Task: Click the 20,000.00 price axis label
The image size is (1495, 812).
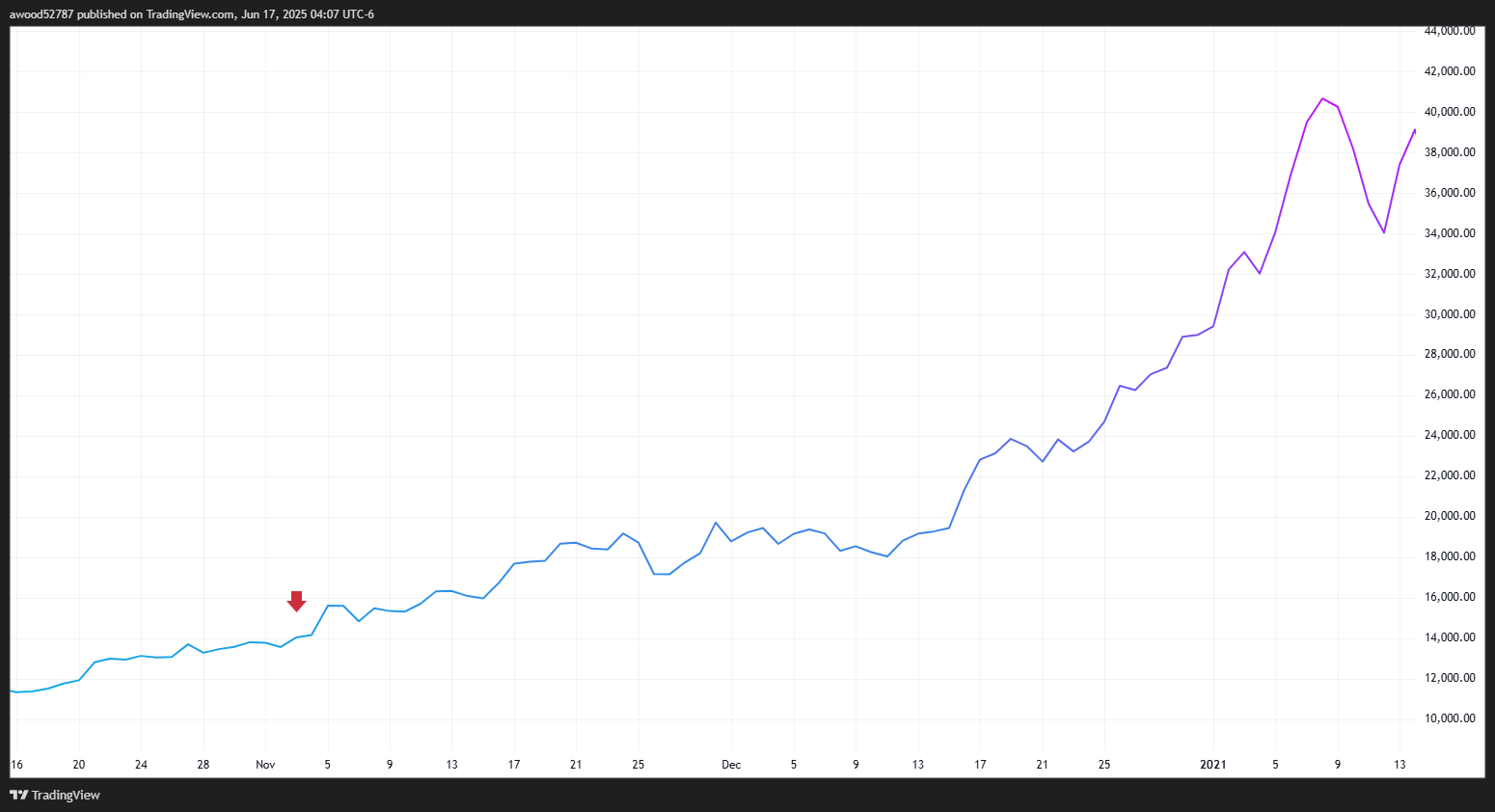Action: click(1450, 516)
